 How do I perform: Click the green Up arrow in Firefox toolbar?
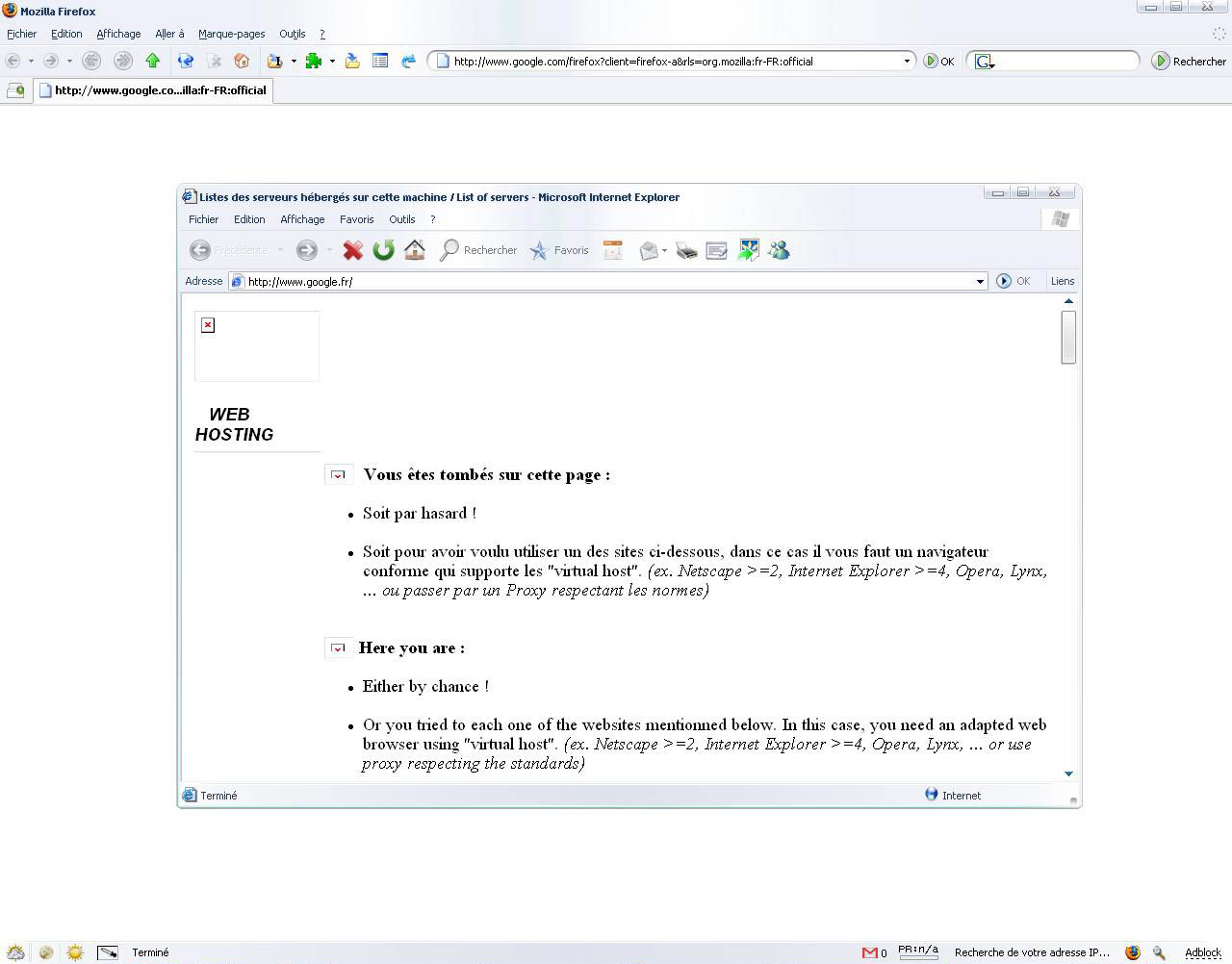pos(152,61)
